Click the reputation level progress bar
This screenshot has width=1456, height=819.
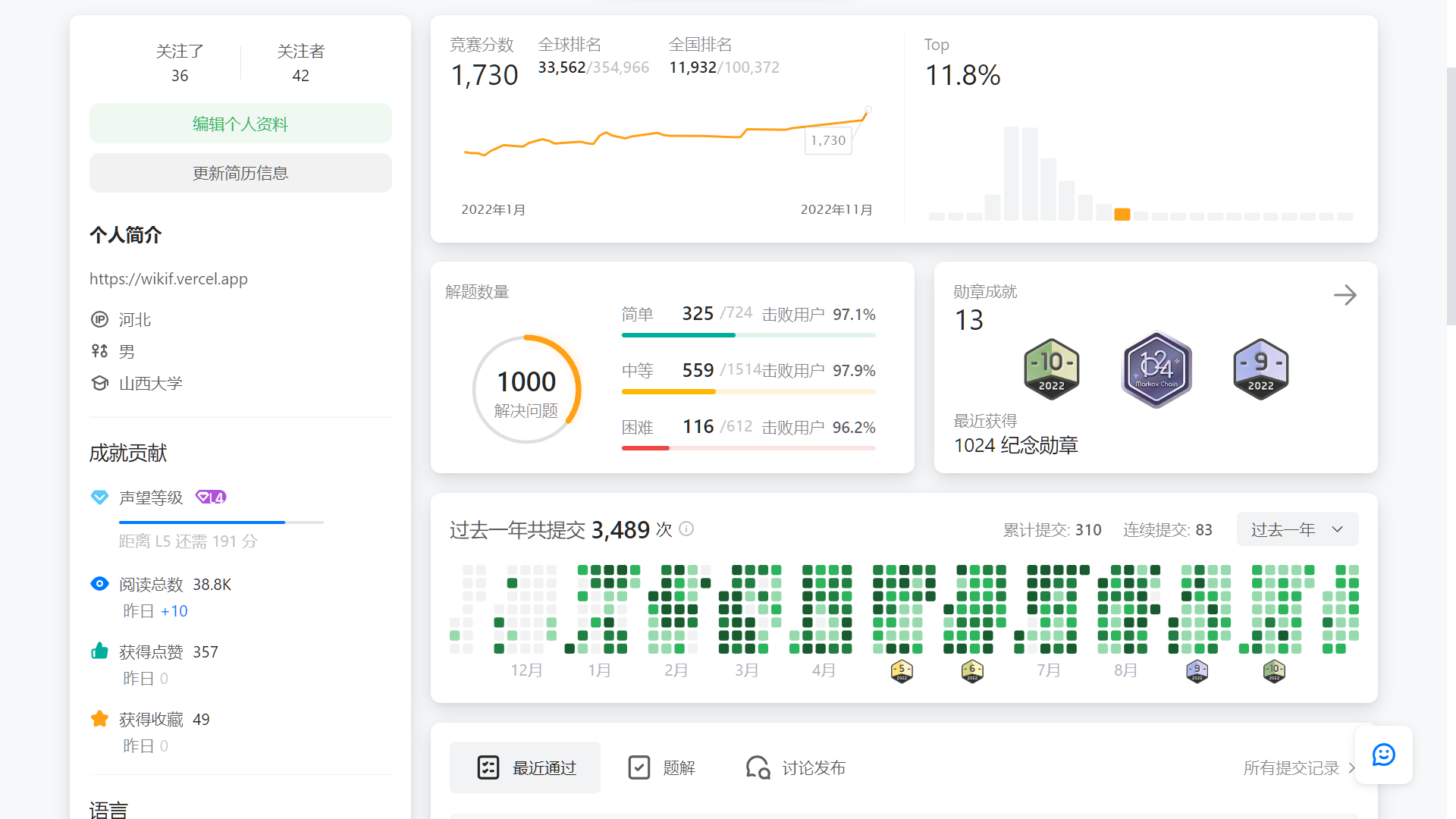pyautogui.click(x=221, y=522)
